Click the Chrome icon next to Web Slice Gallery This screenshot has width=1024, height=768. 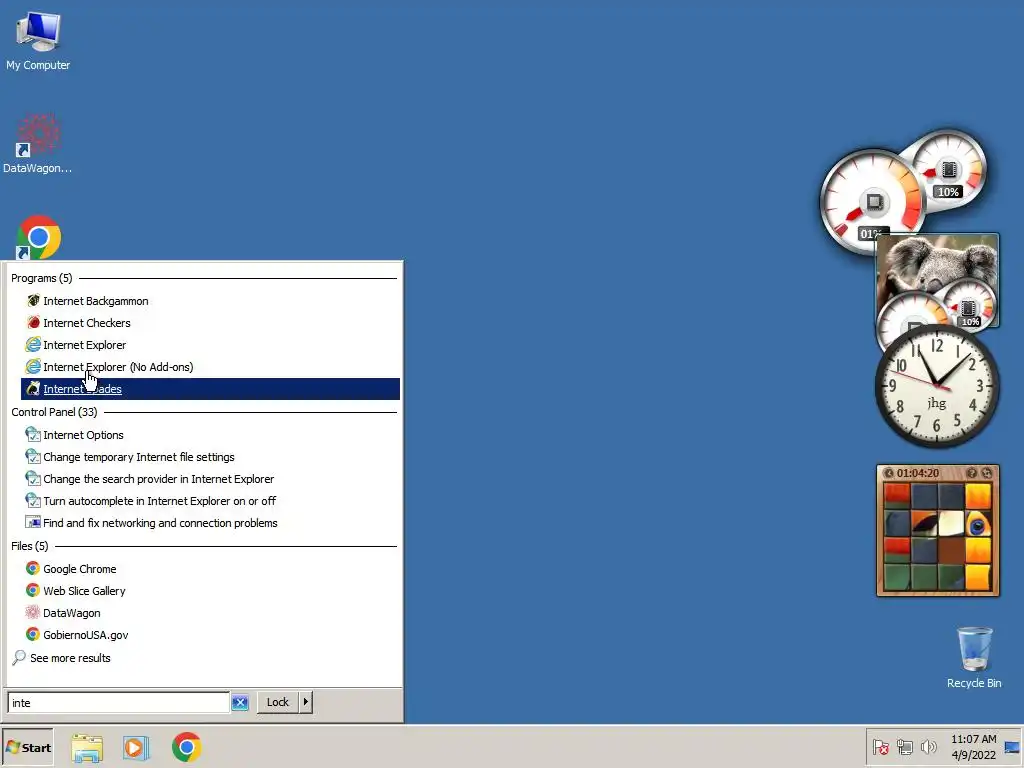click(x=33, y=590)
